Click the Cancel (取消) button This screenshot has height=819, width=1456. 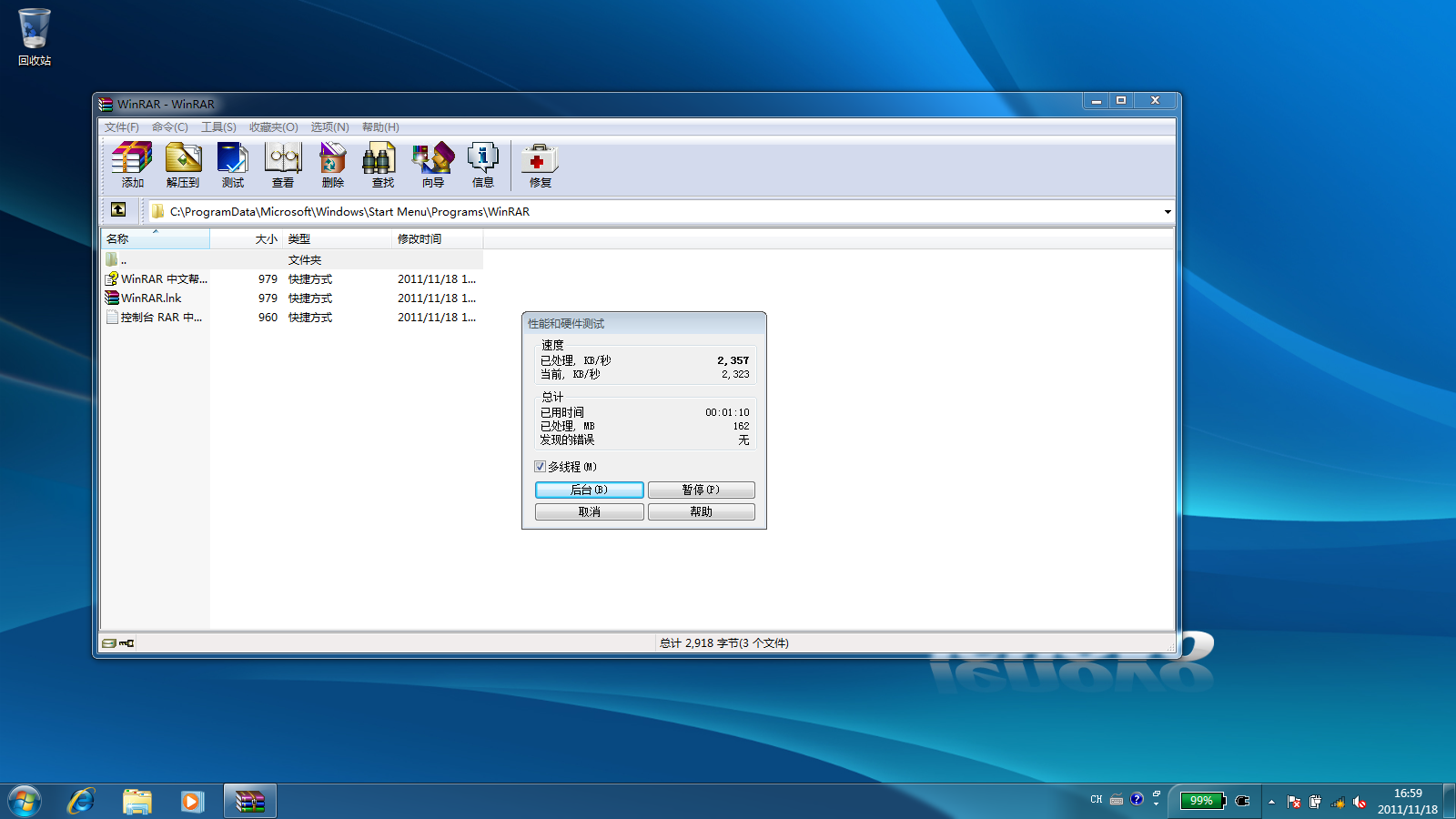click(x=590, y=511)
